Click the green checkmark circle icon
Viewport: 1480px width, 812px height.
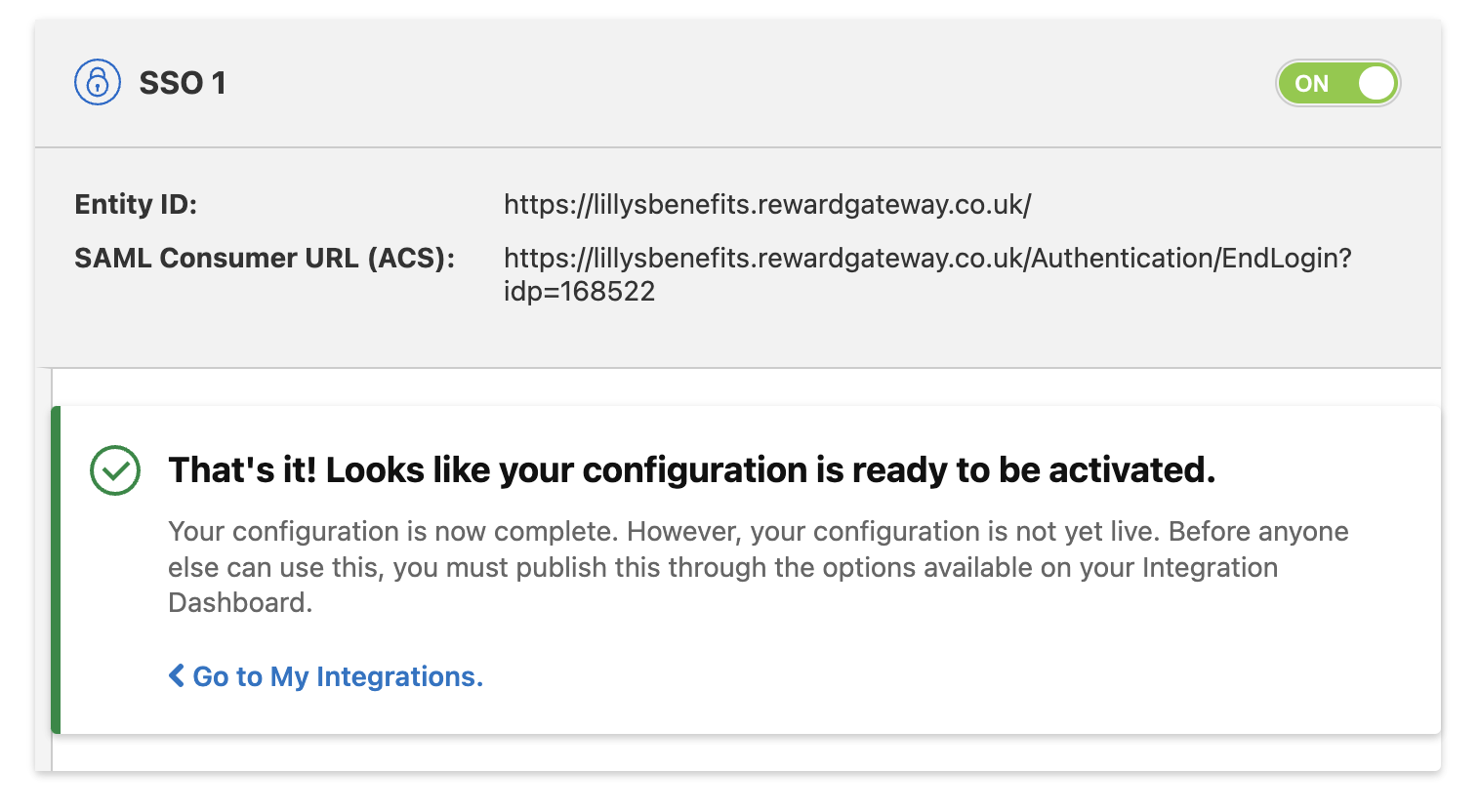[115, 470]
